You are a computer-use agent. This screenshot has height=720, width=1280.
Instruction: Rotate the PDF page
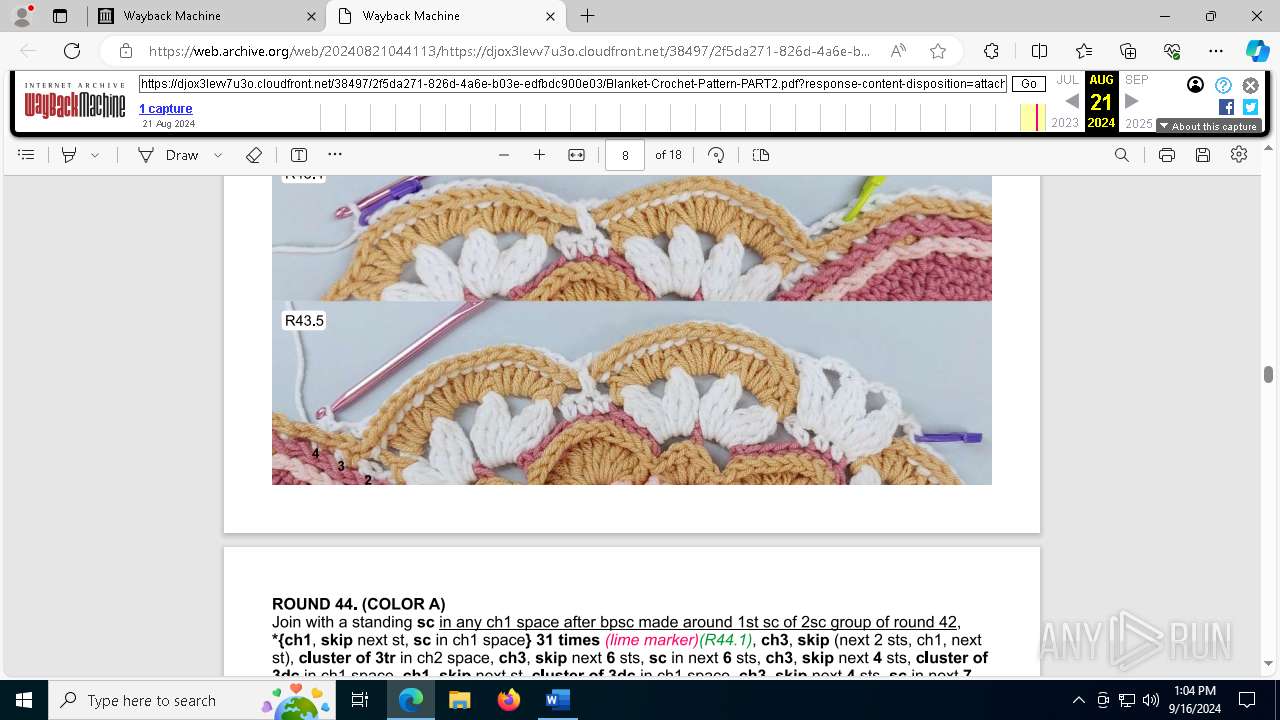[x=716, y=155]
